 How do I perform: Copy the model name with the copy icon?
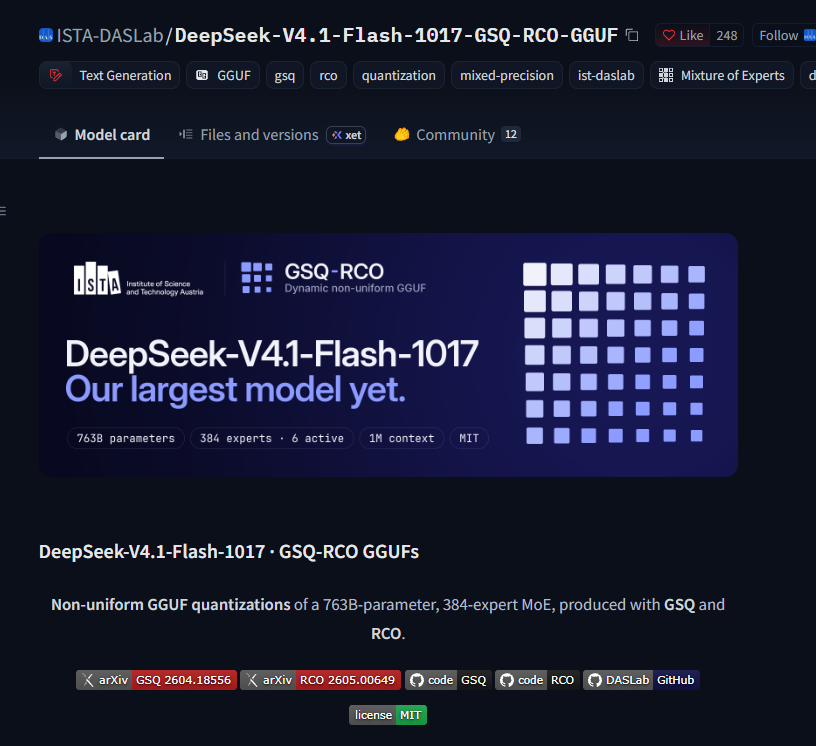pos(632,35)
